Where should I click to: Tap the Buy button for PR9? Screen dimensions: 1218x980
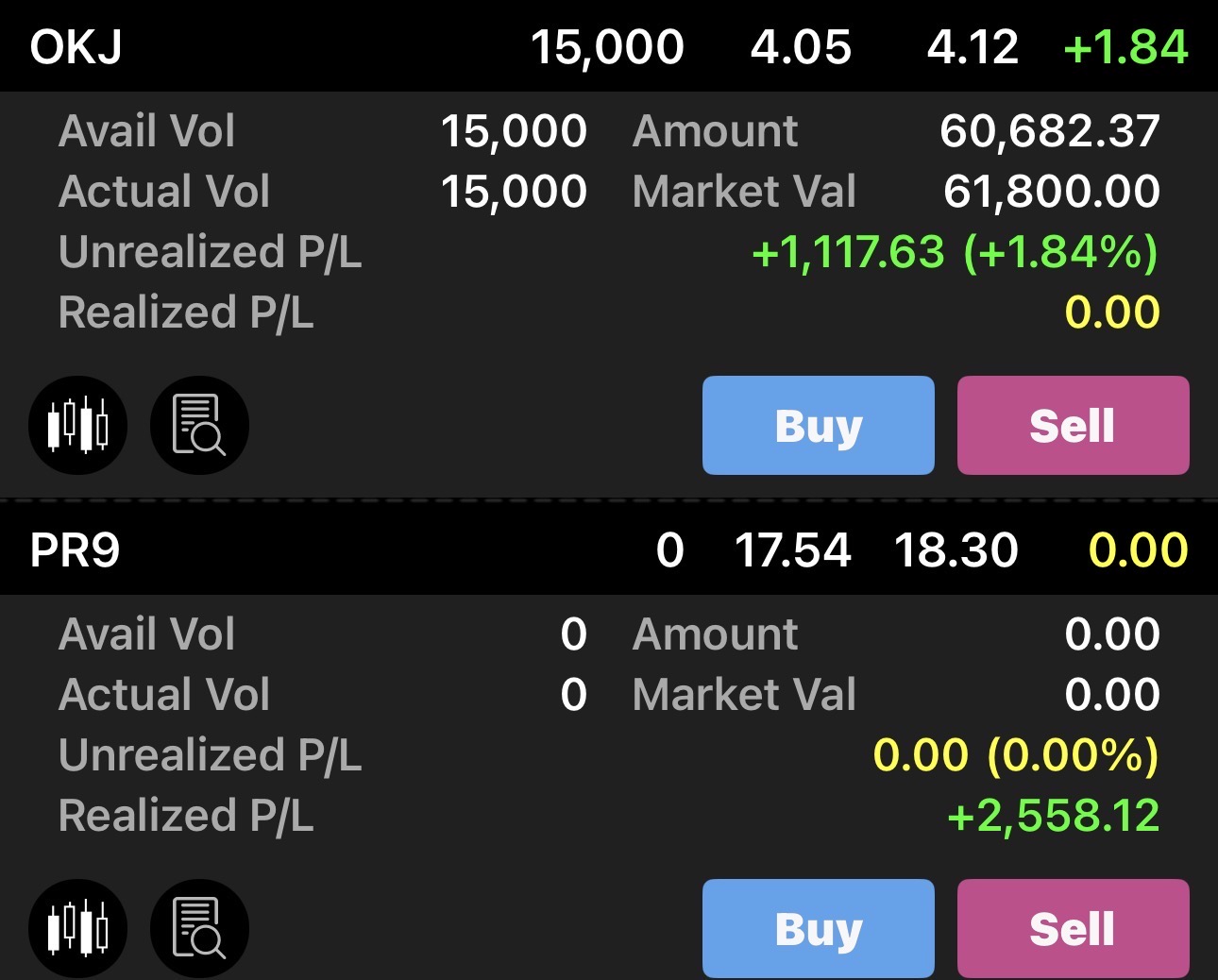click(x=818, y=928)
